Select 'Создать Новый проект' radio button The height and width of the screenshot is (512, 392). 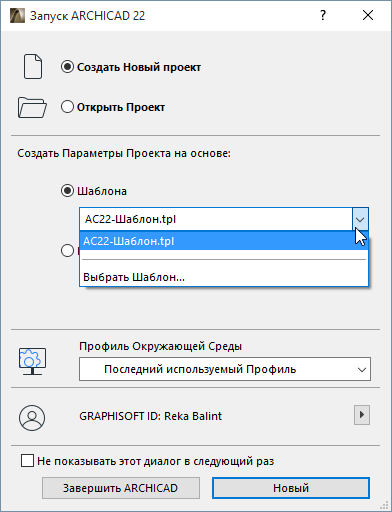click(67, 67)
